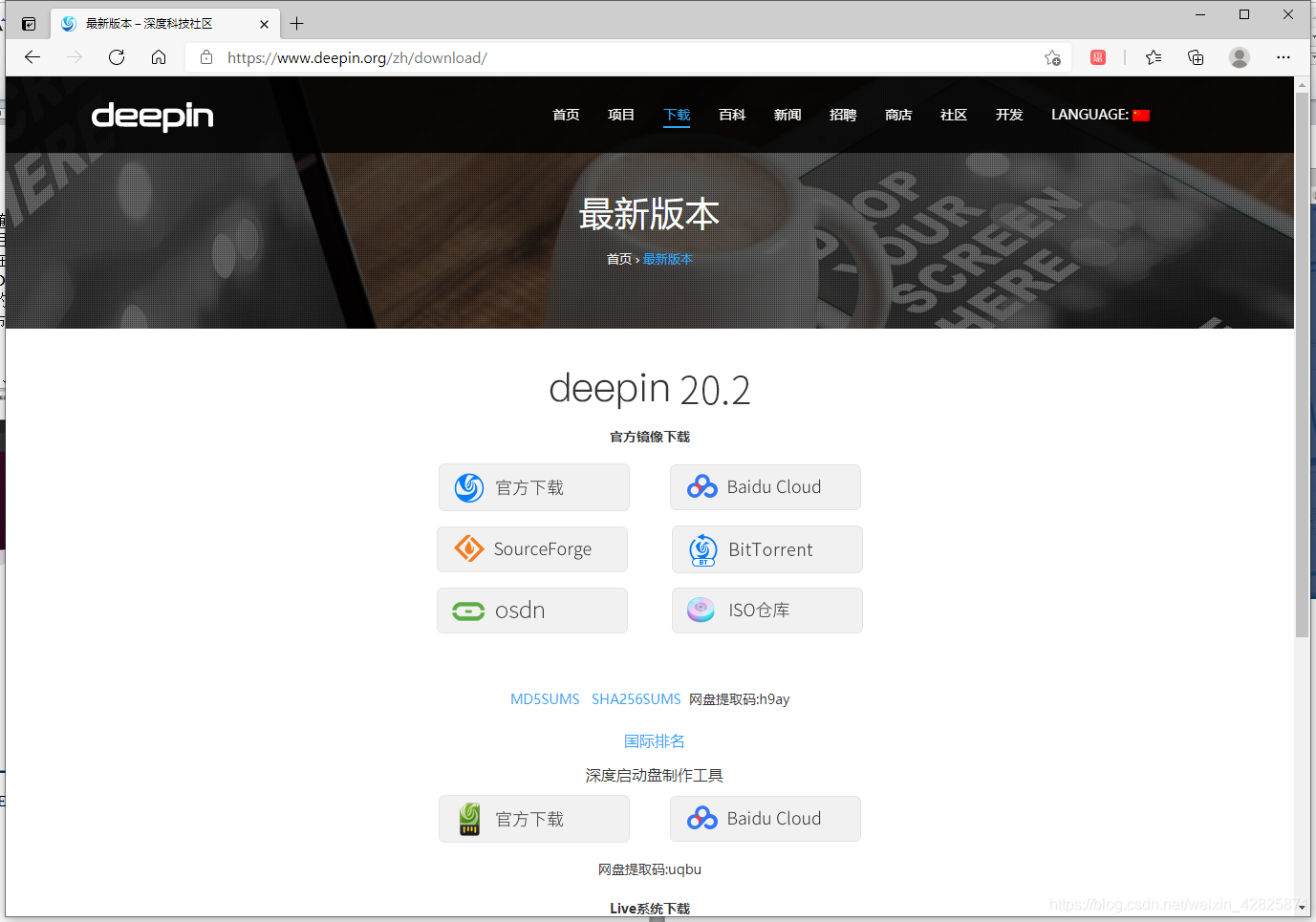Image resolution: width=1316 pixels, height=922 pixels.
Task: Click the deepin logo
Action: click(152, 116)
